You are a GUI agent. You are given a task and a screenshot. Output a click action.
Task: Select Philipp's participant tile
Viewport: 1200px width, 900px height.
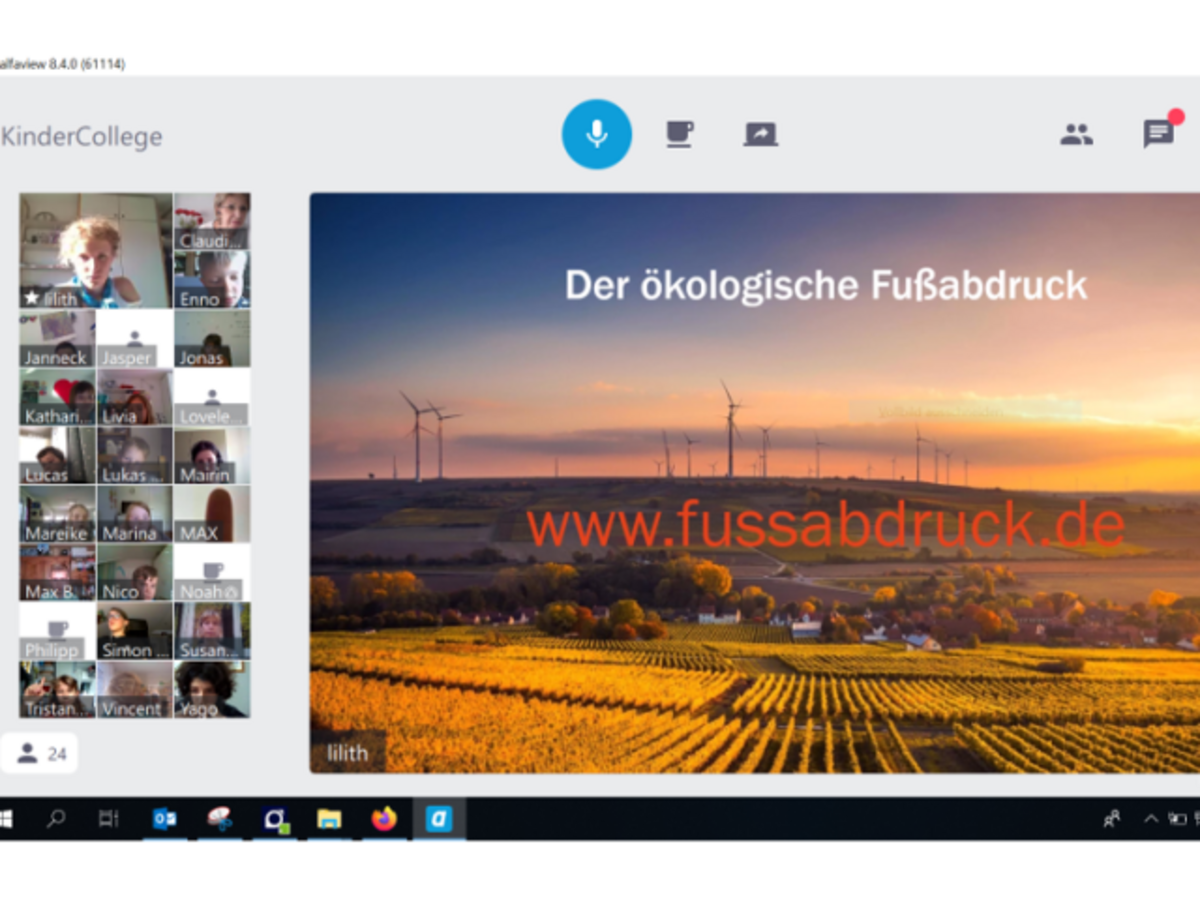tap(57, 632)
